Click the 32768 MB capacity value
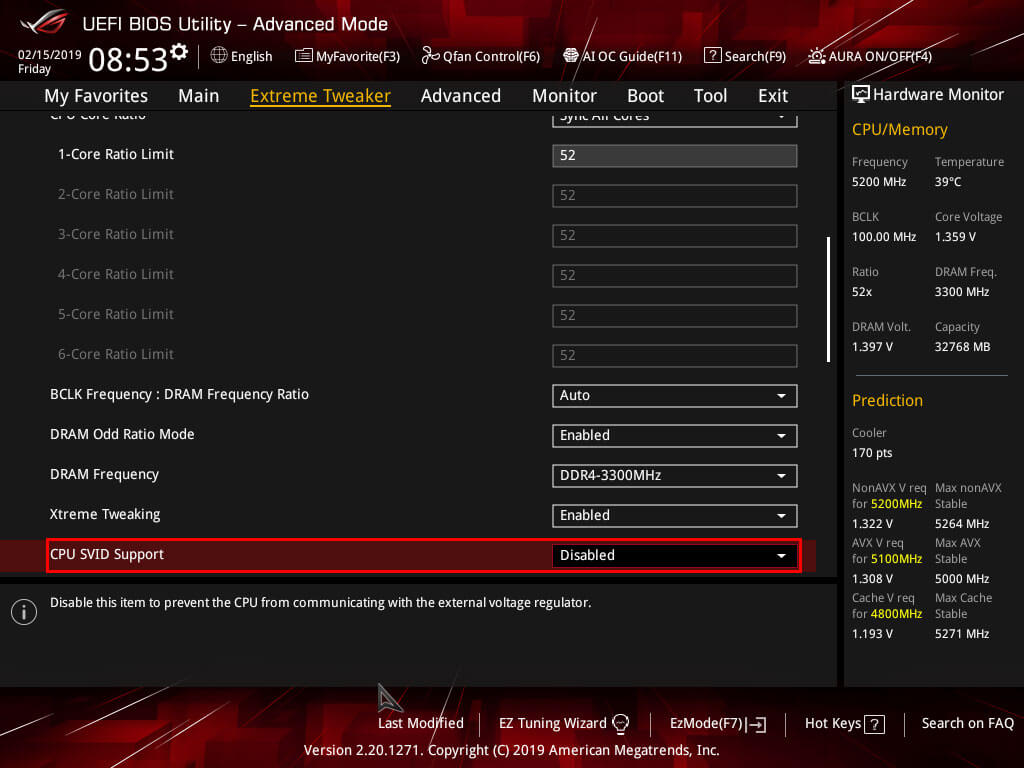Image resolution: width=1024 pixels, height=768 pixels. [x=963, y=347]
